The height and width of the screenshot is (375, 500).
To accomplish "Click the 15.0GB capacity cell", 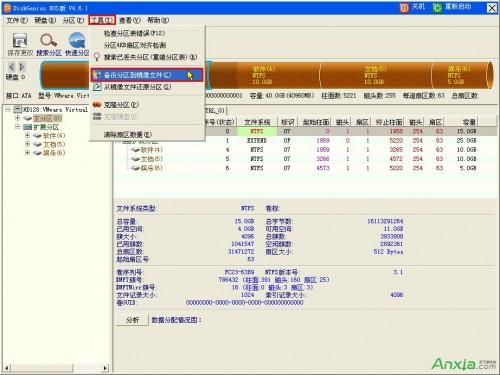I will [x=466, y=131].
